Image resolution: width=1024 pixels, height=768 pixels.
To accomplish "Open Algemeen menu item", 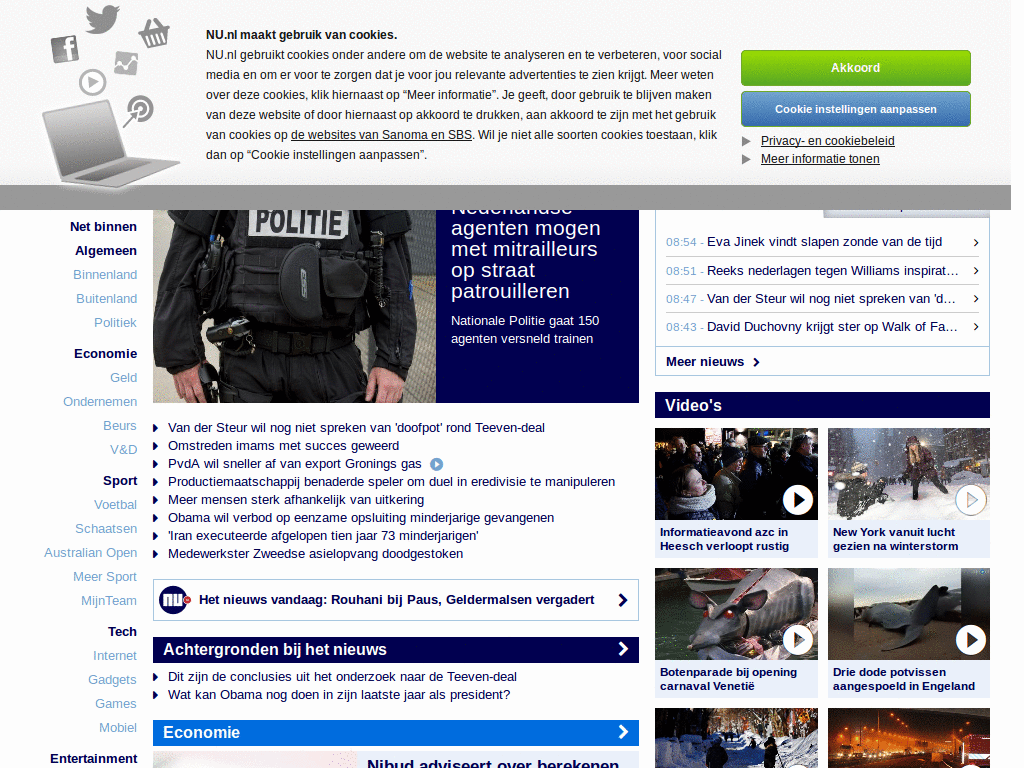I will (106, 251).
